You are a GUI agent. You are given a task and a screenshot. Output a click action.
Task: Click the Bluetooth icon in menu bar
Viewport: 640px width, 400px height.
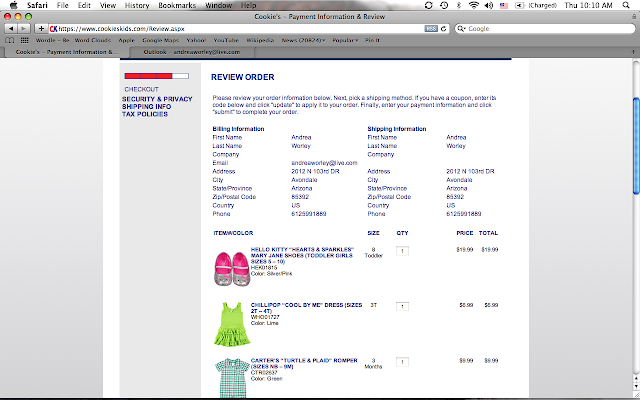[459, 5]
